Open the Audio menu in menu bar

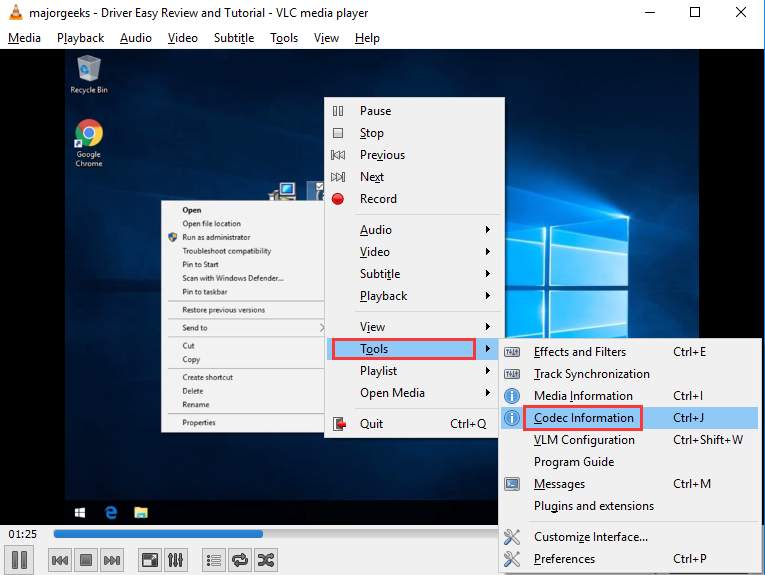tap(136, 38)
